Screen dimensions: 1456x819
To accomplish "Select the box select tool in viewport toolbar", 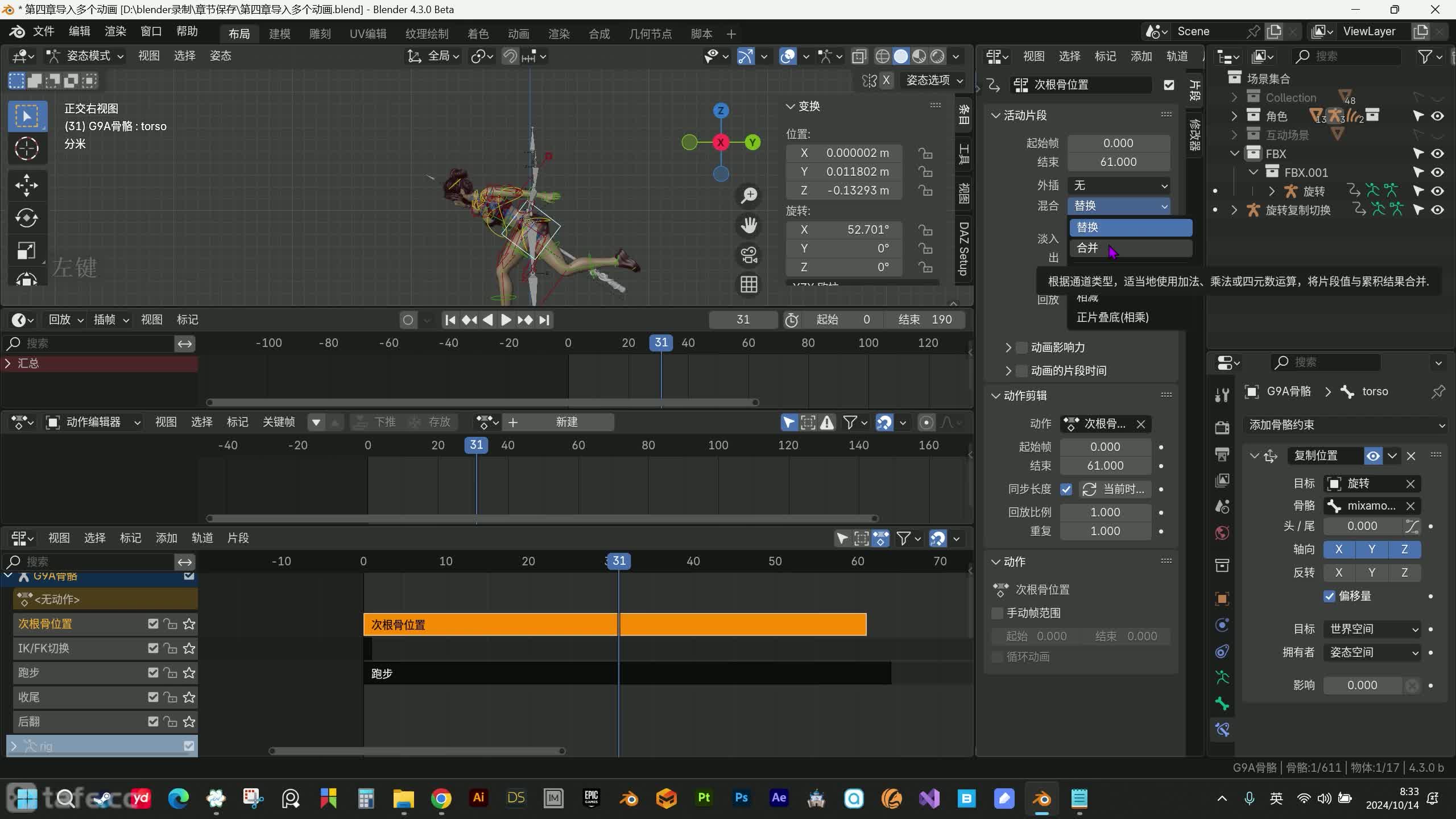I will tap(26, 116).
